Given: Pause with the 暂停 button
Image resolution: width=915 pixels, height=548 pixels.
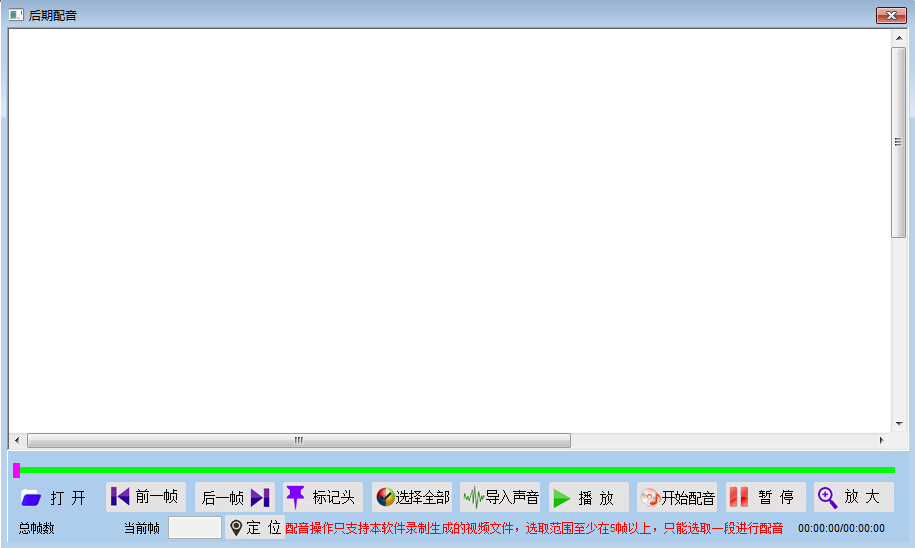Looking at the screenshot, I should (x=766, y=497).
